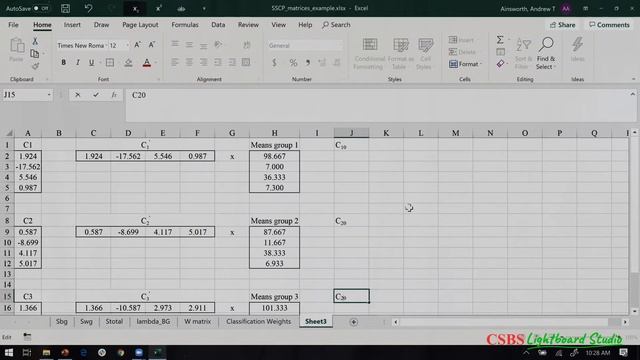This screenshot has height=360, width=640.
Task: Align text to the right
Action: (x=203, y=62)
